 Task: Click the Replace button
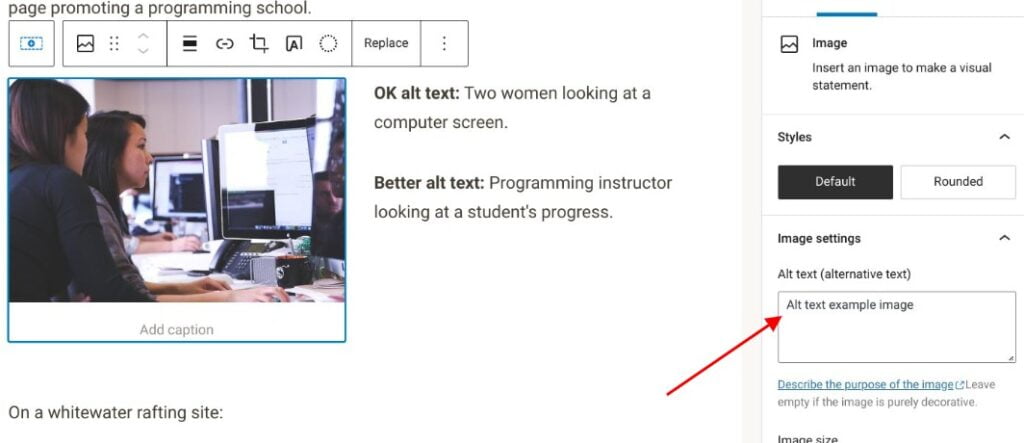(386, 43)
